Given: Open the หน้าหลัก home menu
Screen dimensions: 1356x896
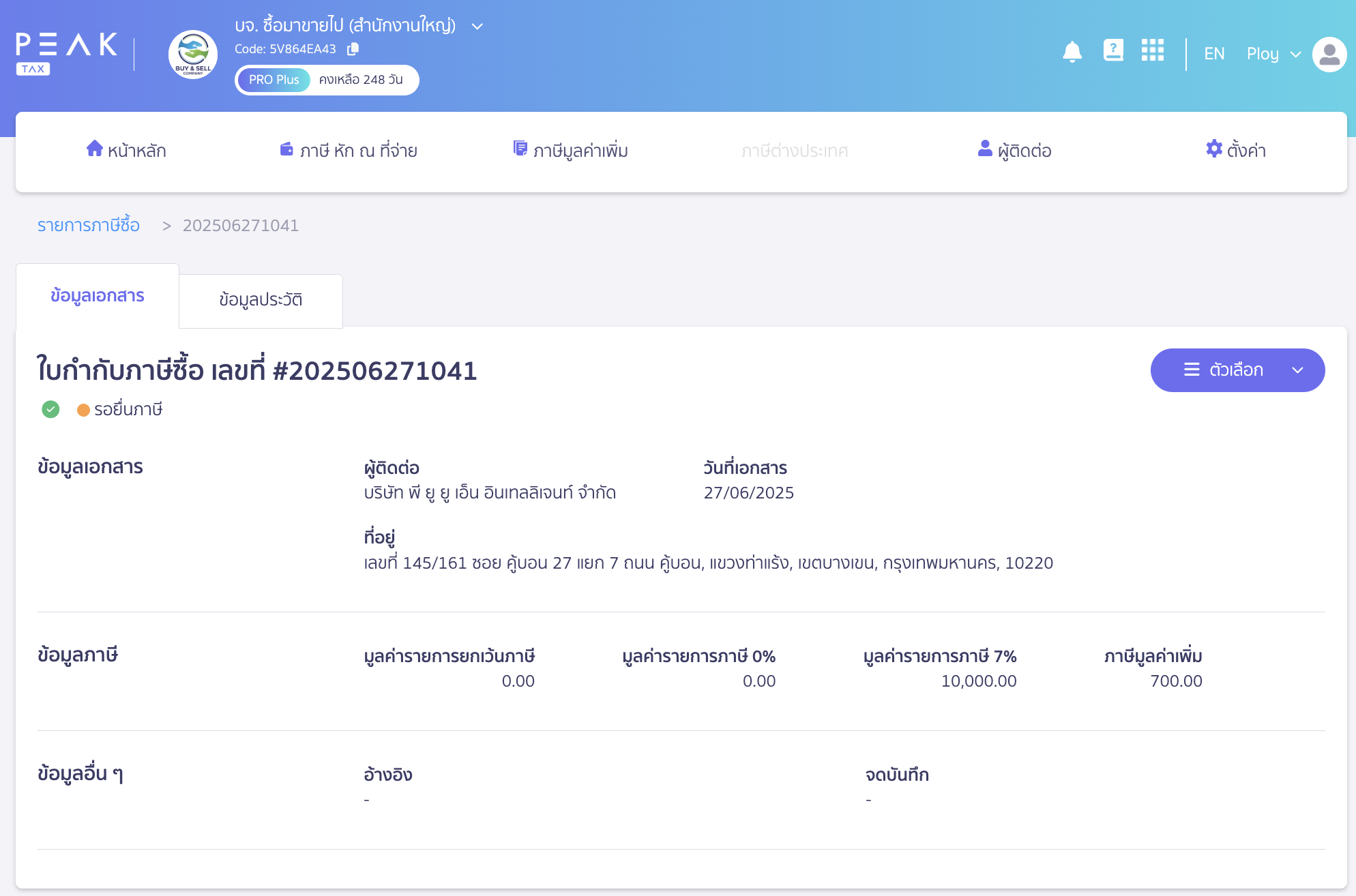Looking at the screenshot, I should [x=126, y=151].
